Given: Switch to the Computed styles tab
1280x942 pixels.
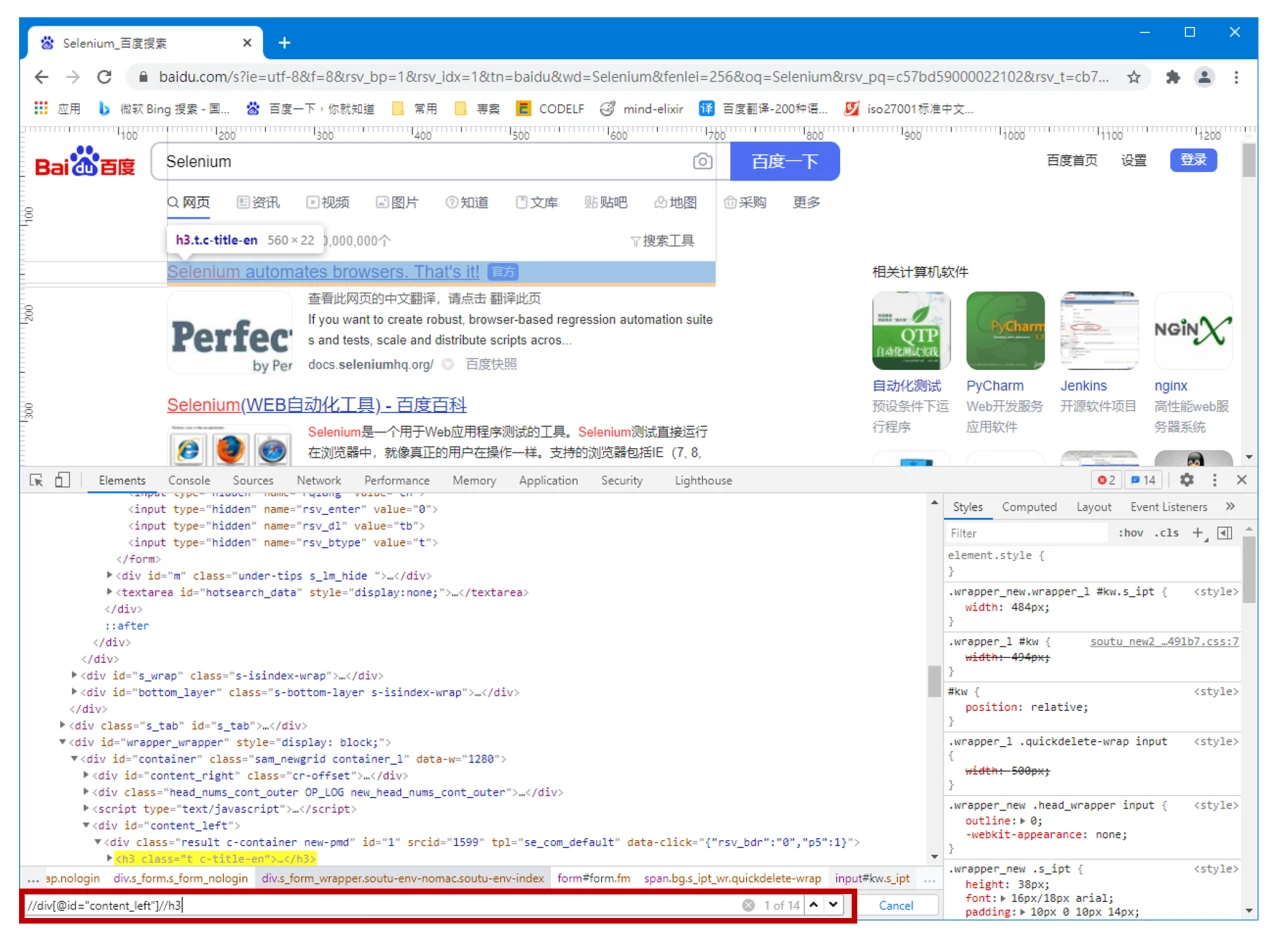Looking at the screenshot, I should [1029, 507].
